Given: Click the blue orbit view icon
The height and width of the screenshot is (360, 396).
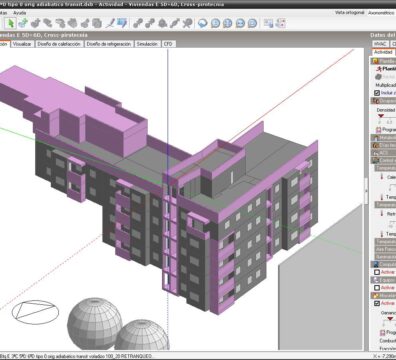Looking at the screenshot, I should coord(203,23).
